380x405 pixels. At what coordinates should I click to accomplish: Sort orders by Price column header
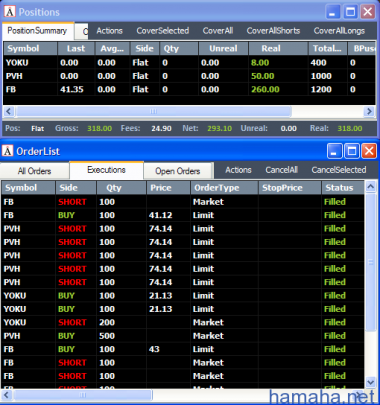[168, 188]
